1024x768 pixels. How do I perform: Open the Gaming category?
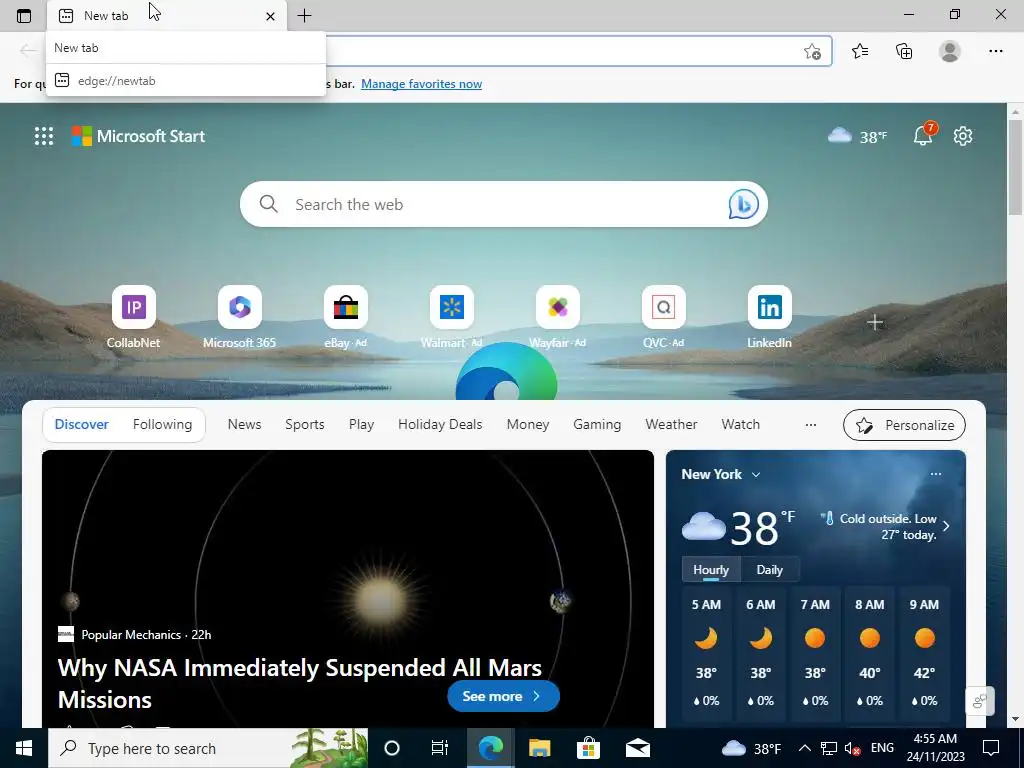coord(597,424)
